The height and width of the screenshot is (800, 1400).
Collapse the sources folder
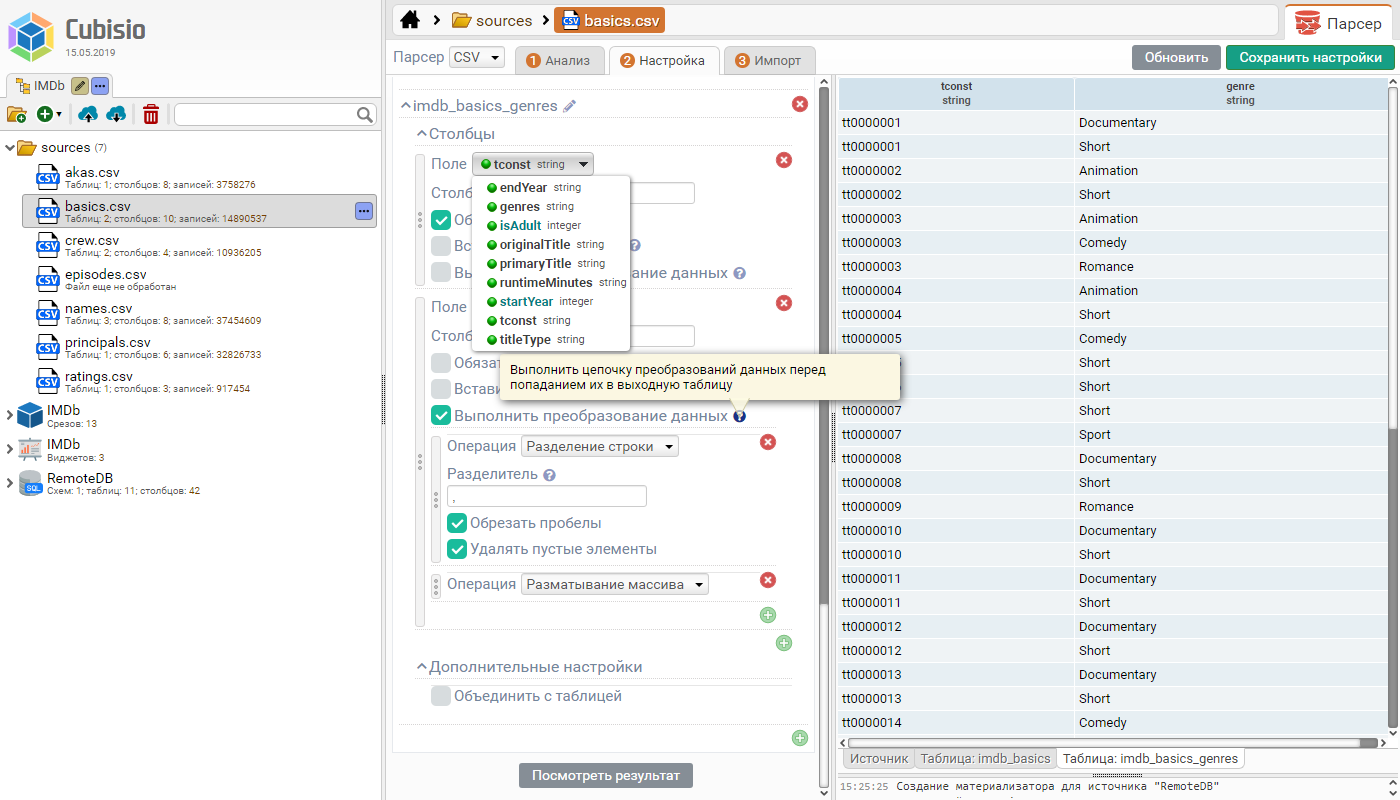(10, 148)
